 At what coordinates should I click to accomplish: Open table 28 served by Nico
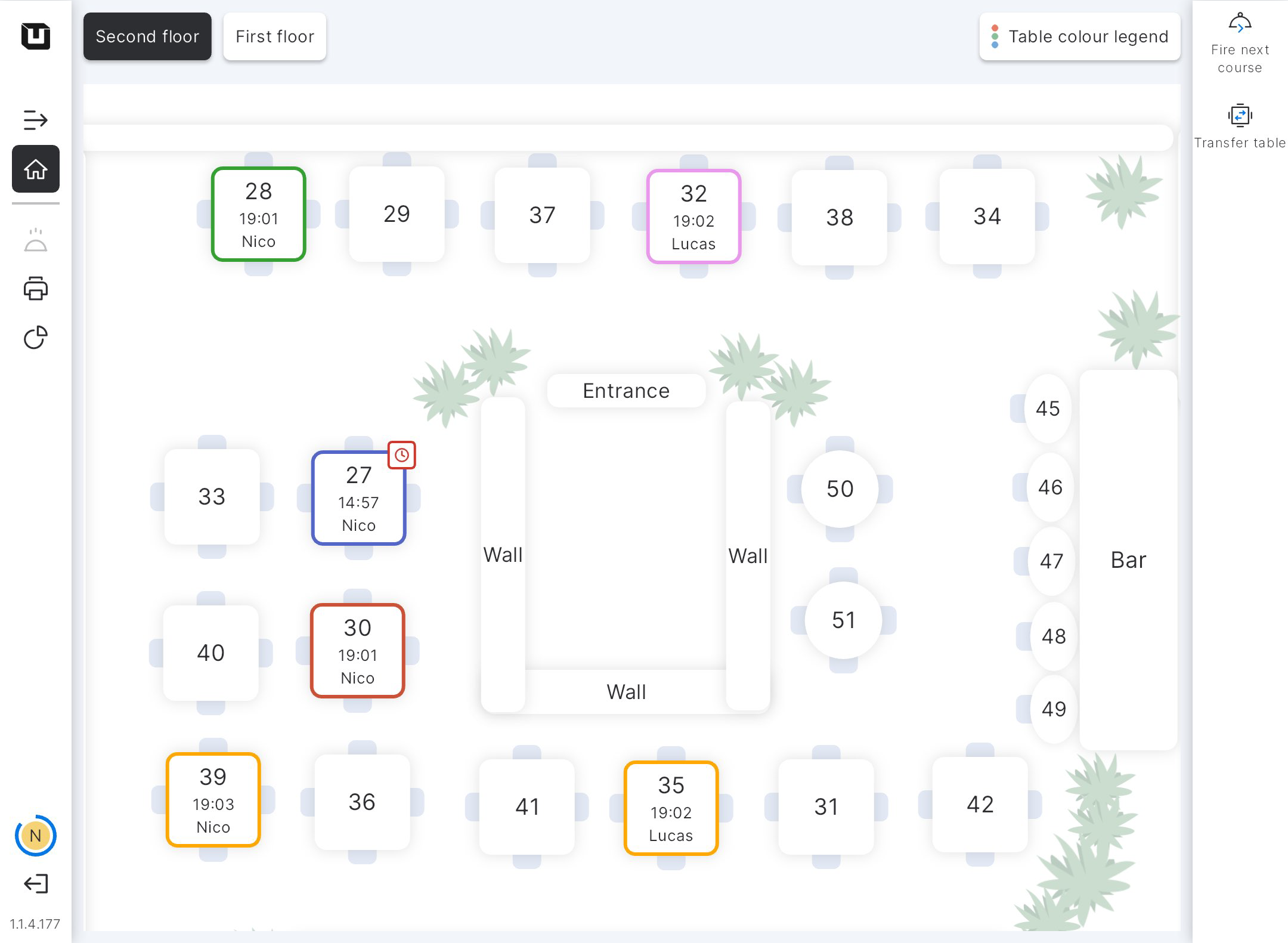(259, 215)
